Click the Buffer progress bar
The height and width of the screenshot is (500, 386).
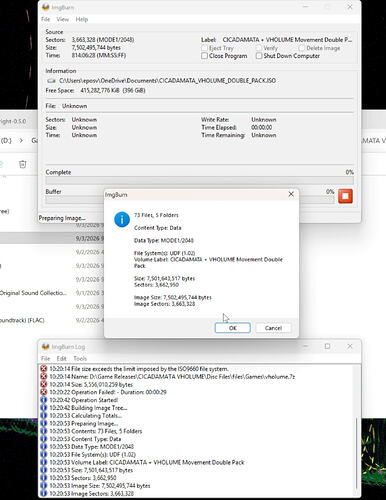(x=189, y=200)
